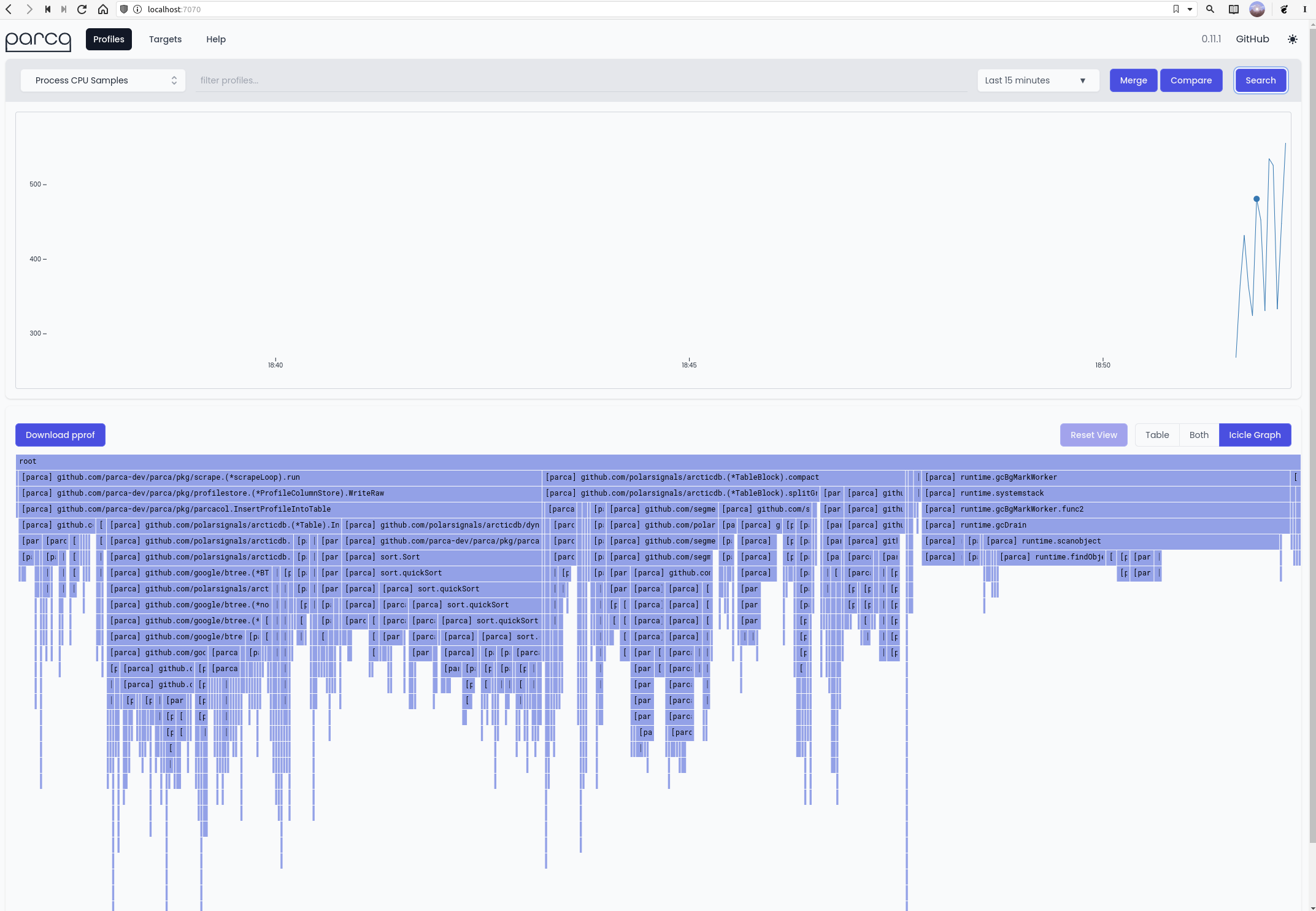Open Last 15 minutes time range dropdown
1316x911 pixels.
pos(1037,80)
